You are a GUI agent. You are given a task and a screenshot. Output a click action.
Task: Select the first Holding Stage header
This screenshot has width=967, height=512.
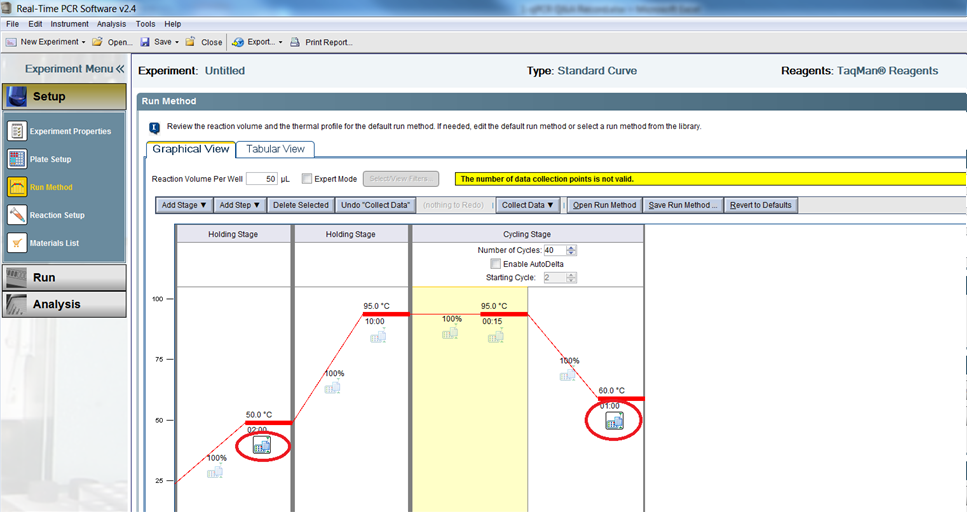pyautogui.click(x=233, y=234)
